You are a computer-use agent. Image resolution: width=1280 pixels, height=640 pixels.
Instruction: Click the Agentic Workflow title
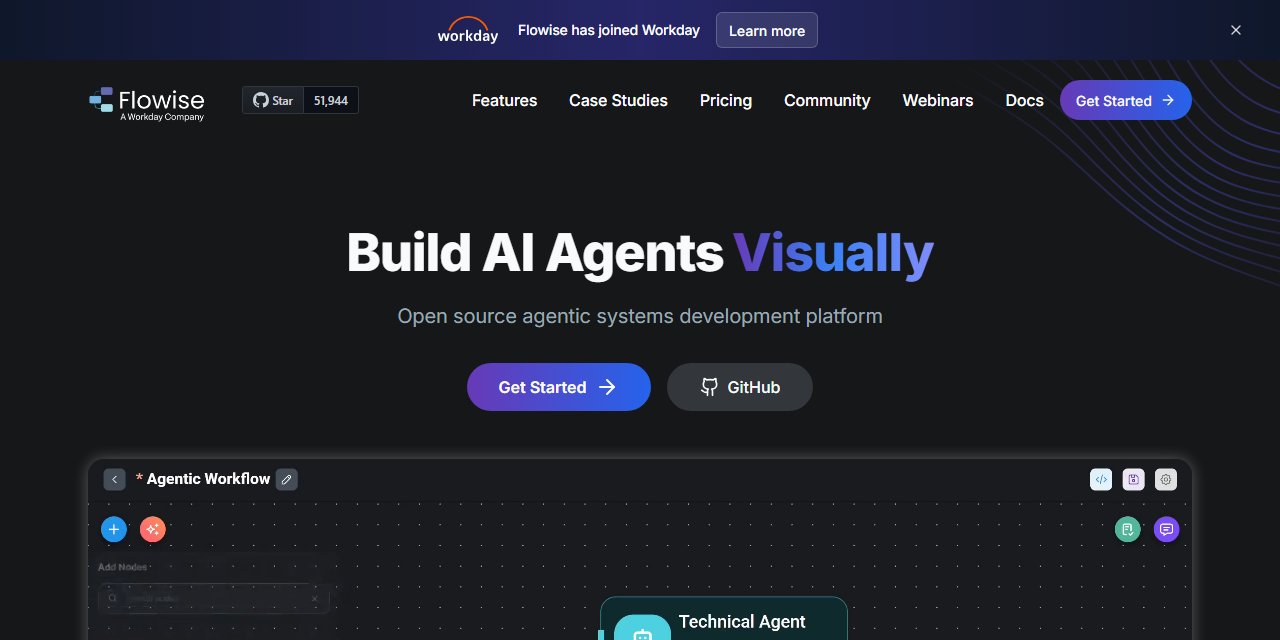click(208, 479)
